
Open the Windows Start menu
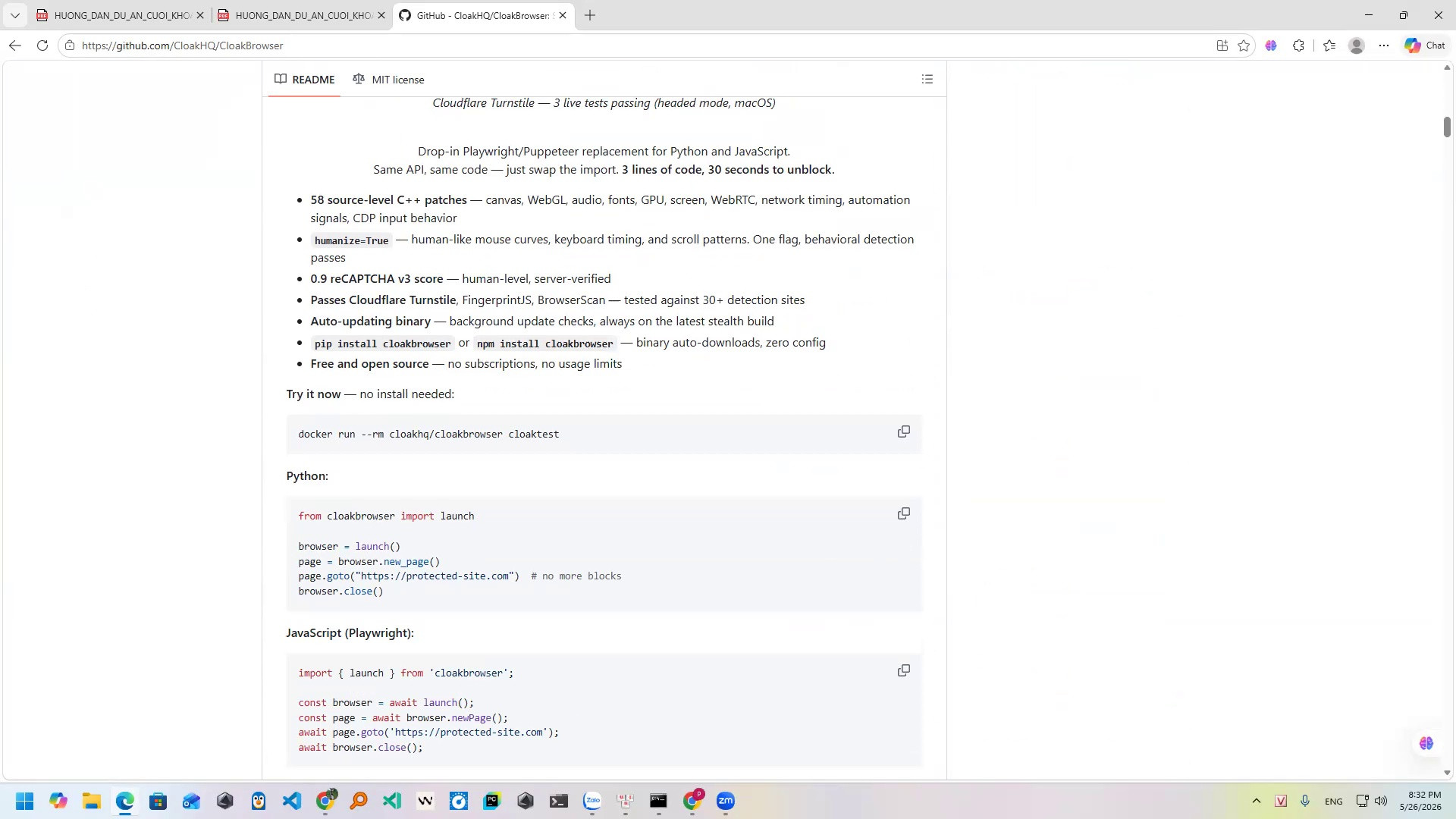pos(25,801)
